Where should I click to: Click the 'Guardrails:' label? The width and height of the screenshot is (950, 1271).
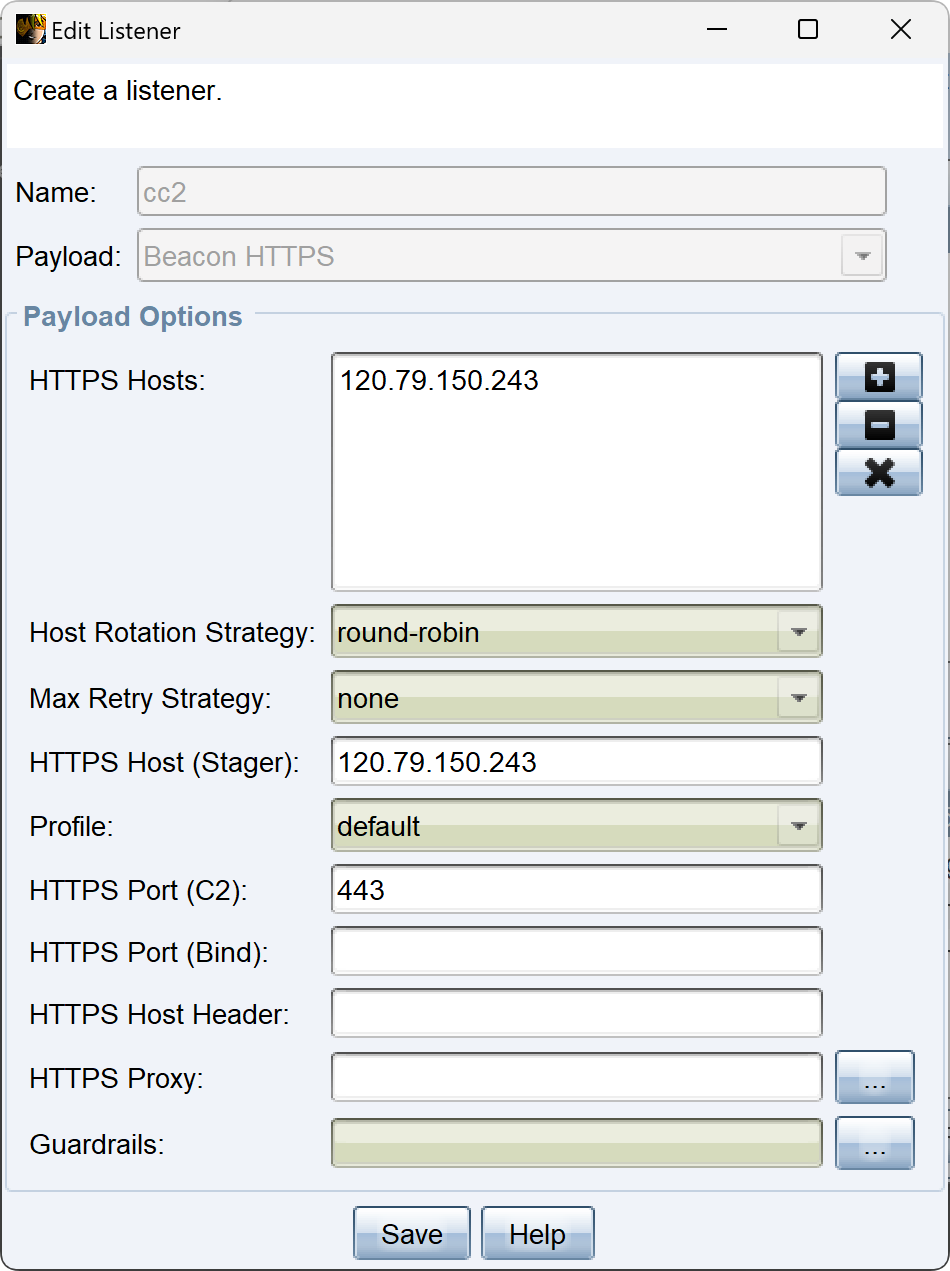point(97,1144)
